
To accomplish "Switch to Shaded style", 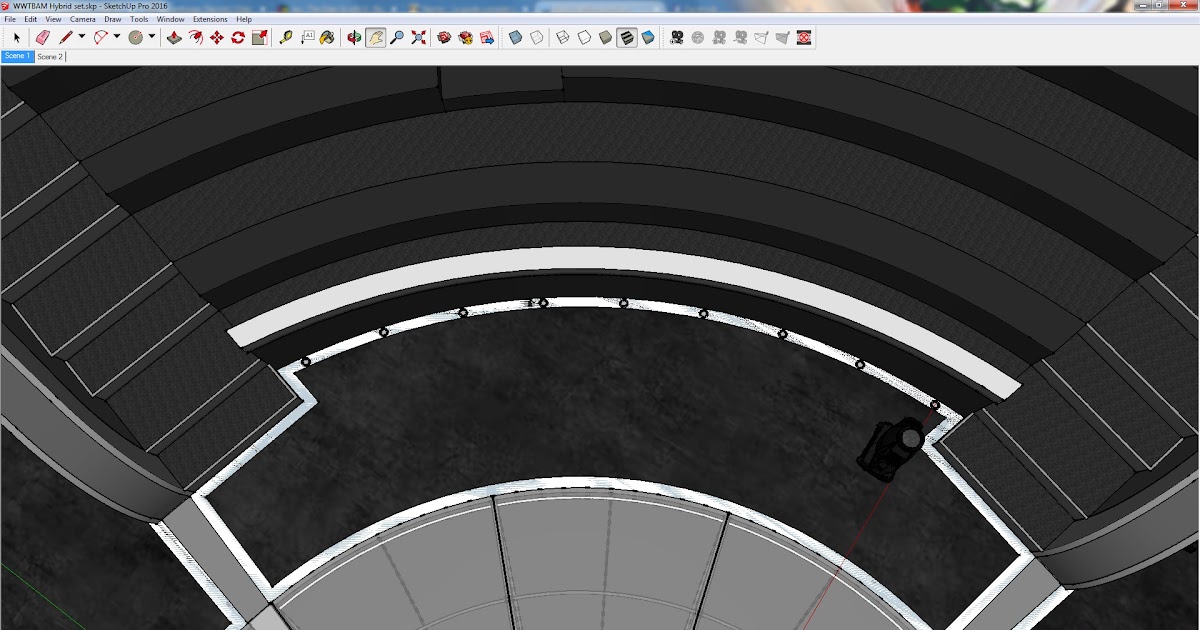I will 606,38.
